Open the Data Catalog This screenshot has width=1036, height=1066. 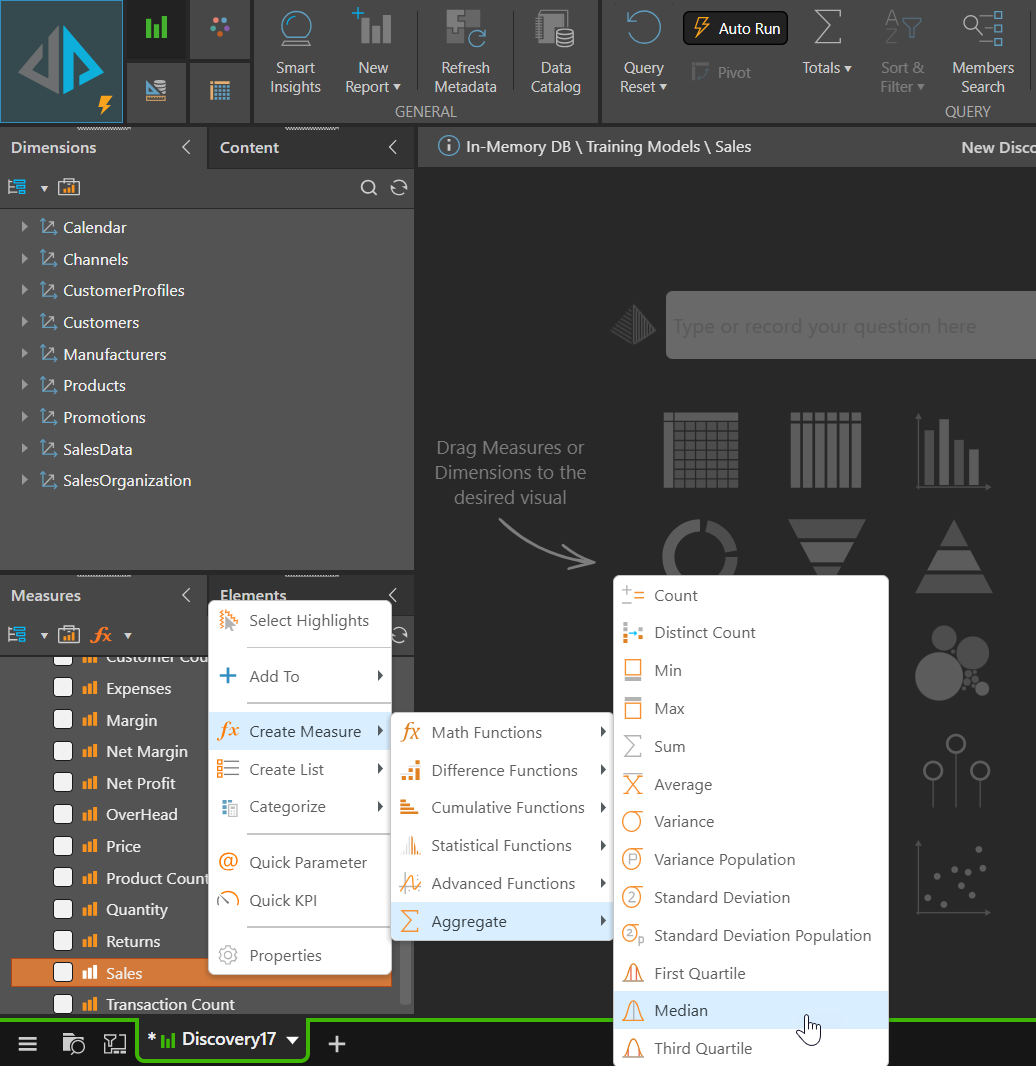555,29
